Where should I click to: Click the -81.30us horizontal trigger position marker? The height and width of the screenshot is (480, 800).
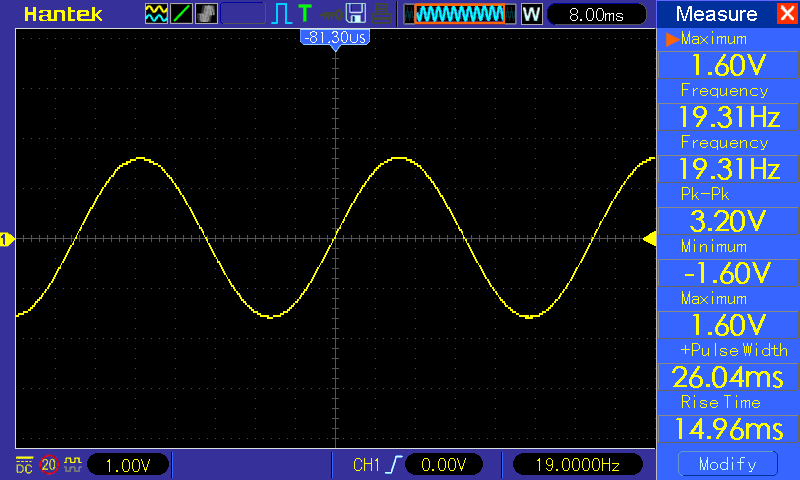(x=335, y=40)
